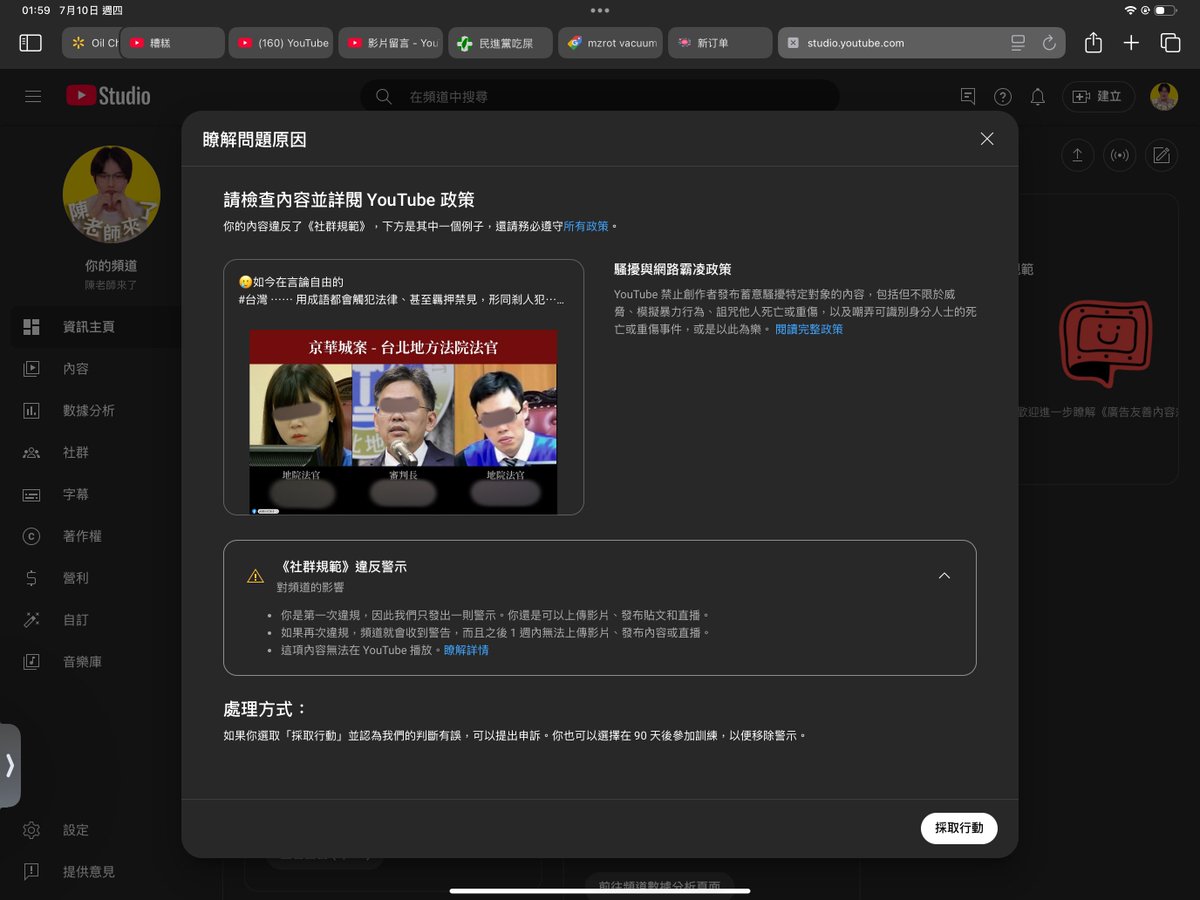Switch to the mzrot vacuum browser tab
The image size is (1200, 900).
tap(610, 43)
